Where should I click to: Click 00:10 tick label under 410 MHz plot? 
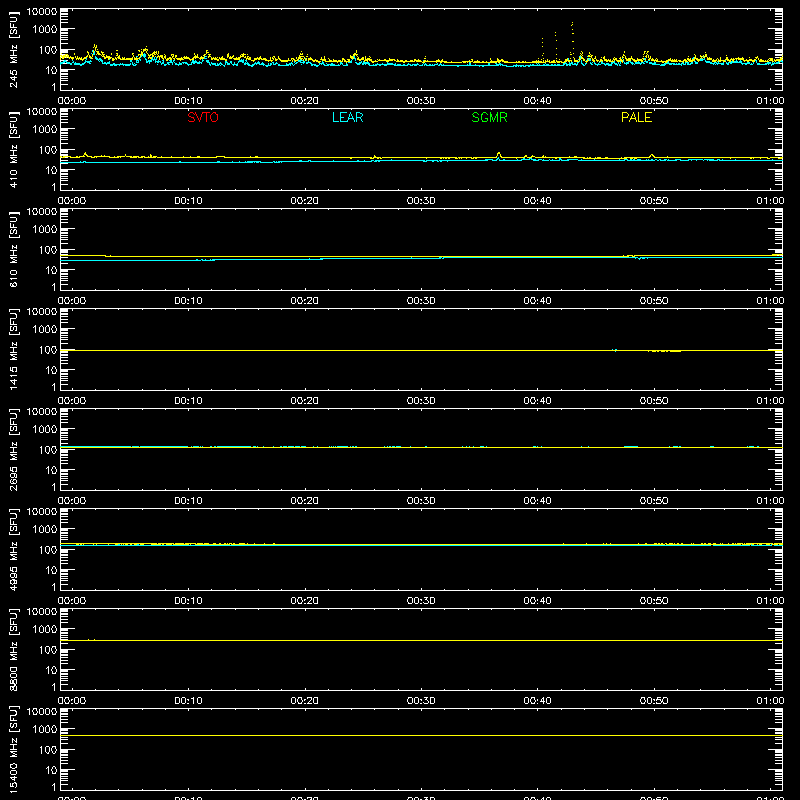pyautogui.click(x=188, y=201)
